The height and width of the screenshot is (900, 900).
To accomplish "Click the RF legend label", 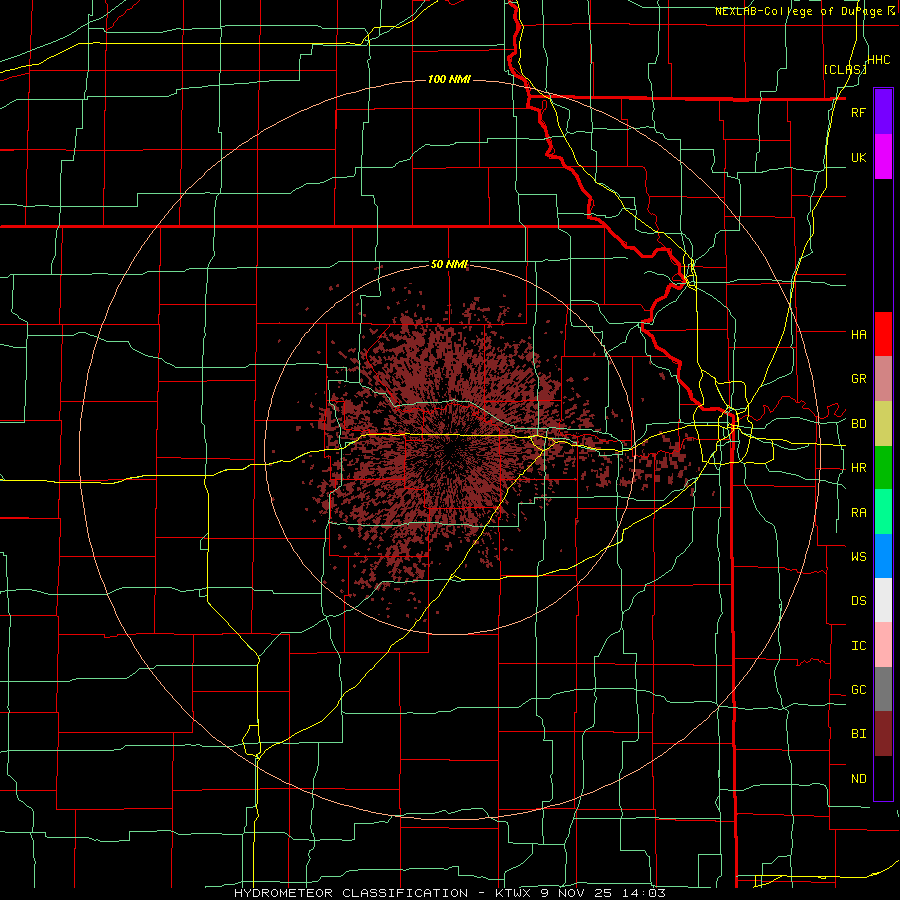I will click(858, 113).
